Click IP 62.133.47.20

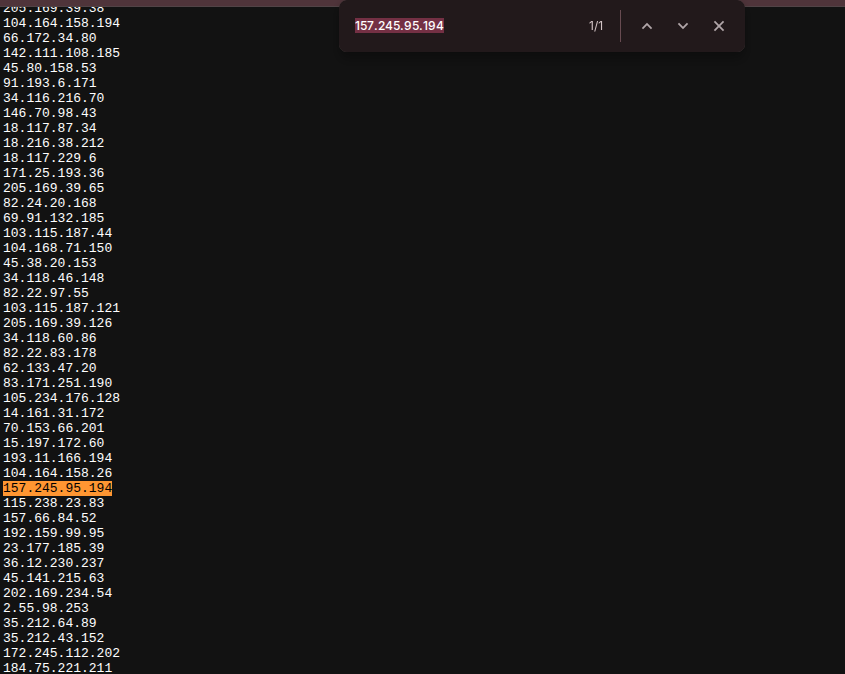click(x=50, y=368)
